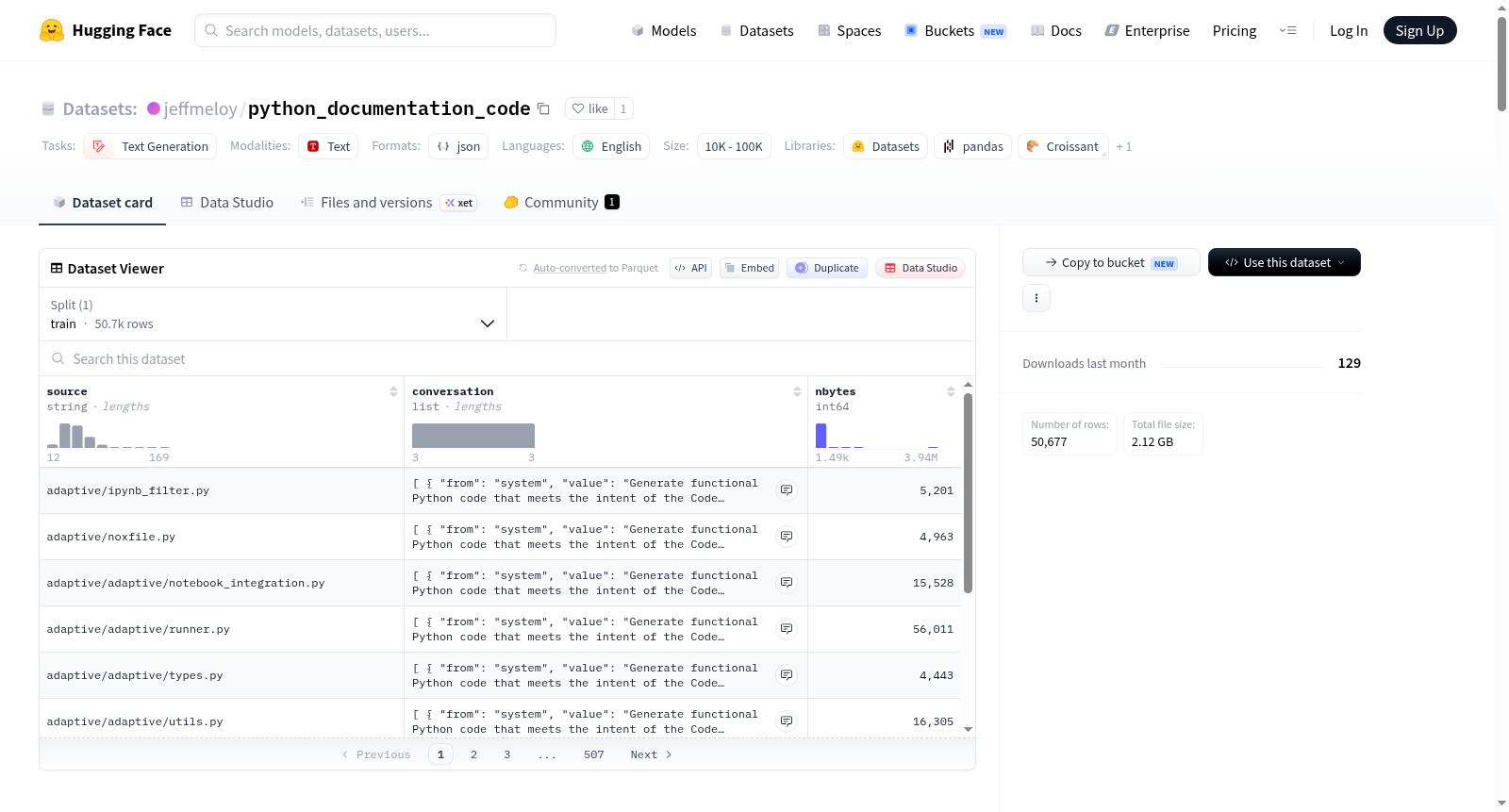The height and width of the screenshot is (812, 1509).
Task: Go to Models in navigation
Action: click(664, 30)
